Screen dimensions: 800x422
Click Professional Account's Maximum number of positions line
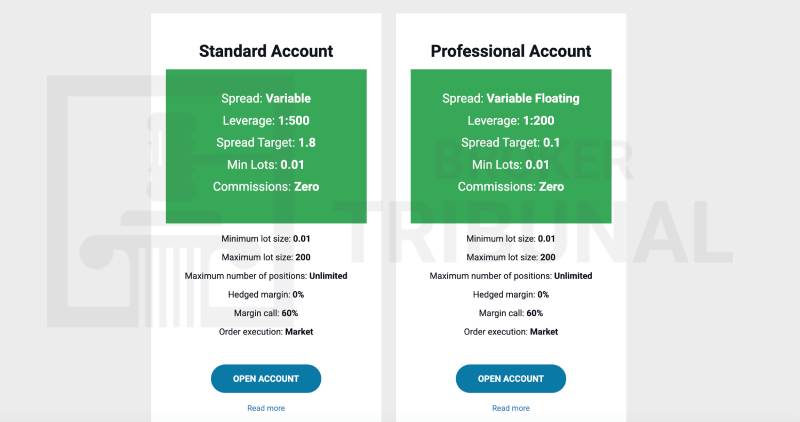pos(511,276)
